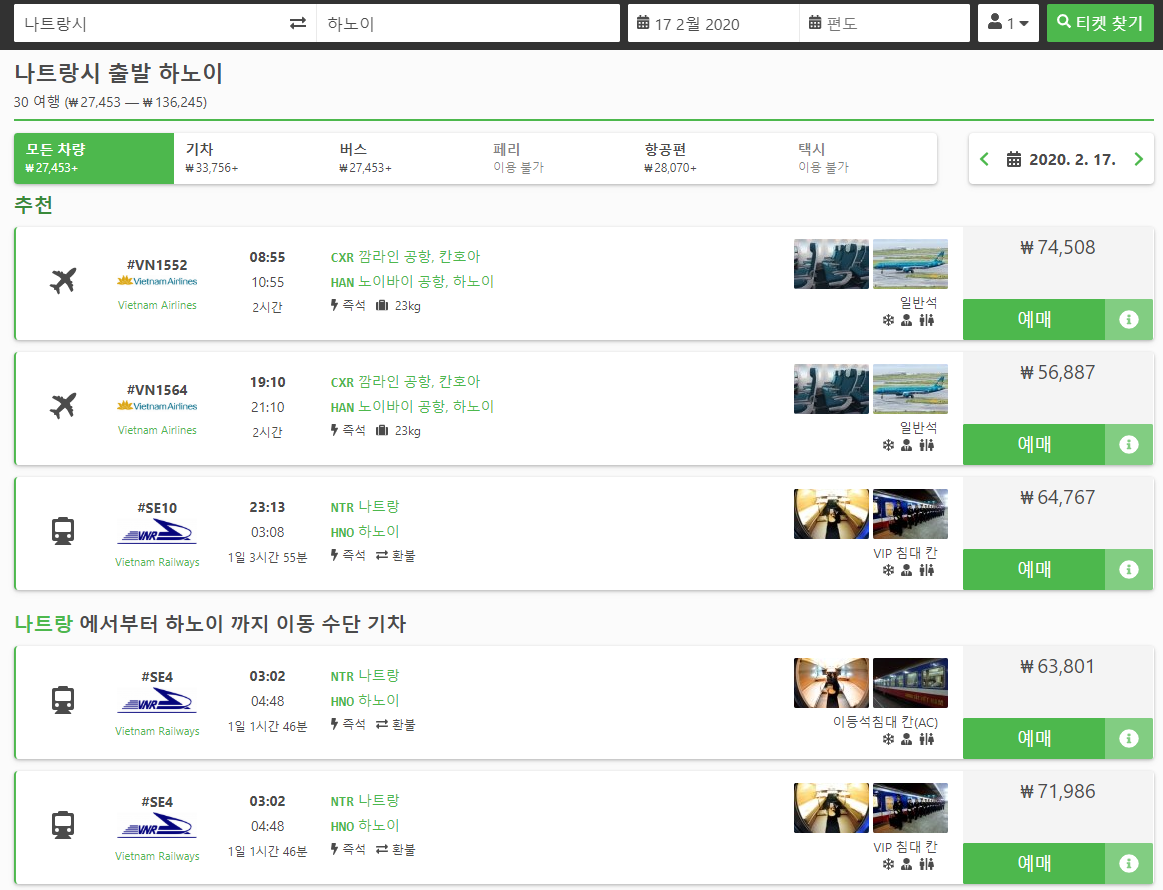This screenshot has height=890, width=1163.
Task: Open the cabin seats thumbnail for VN1552
Action: [831, 264]
